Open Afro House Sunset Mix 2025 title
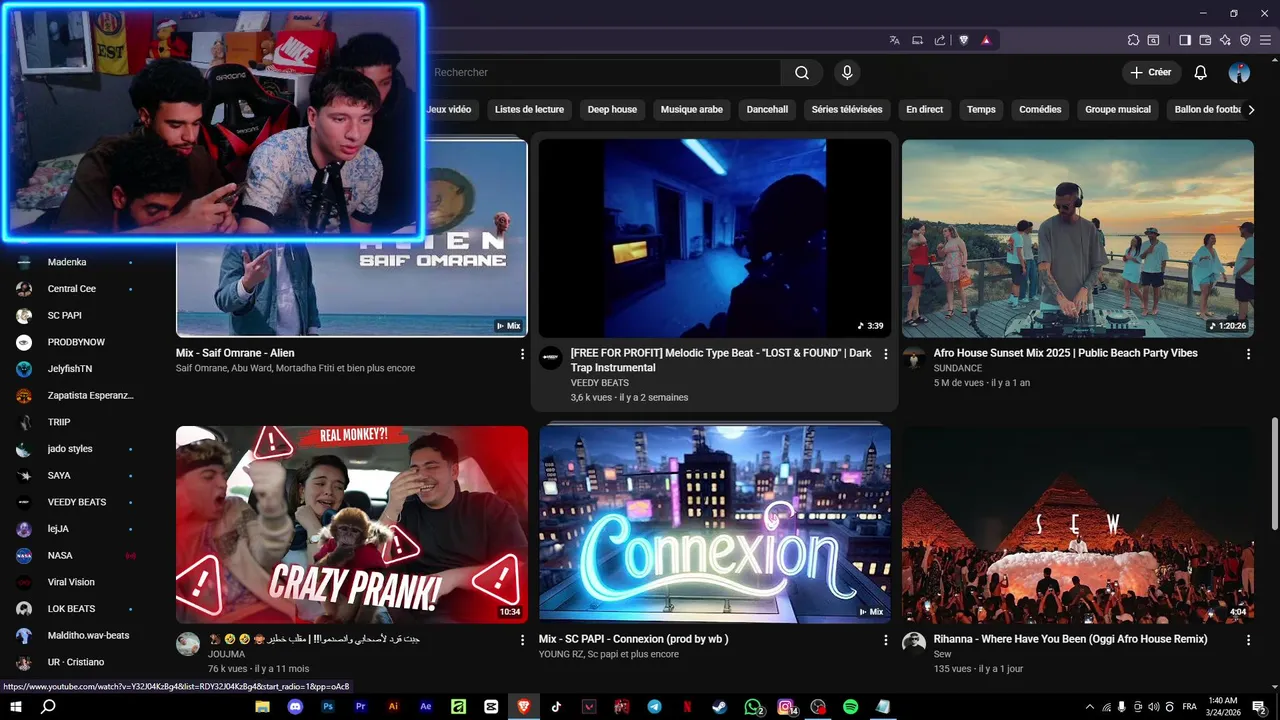The height and width of the screenshot is (720, 1280). (1065, 353)
